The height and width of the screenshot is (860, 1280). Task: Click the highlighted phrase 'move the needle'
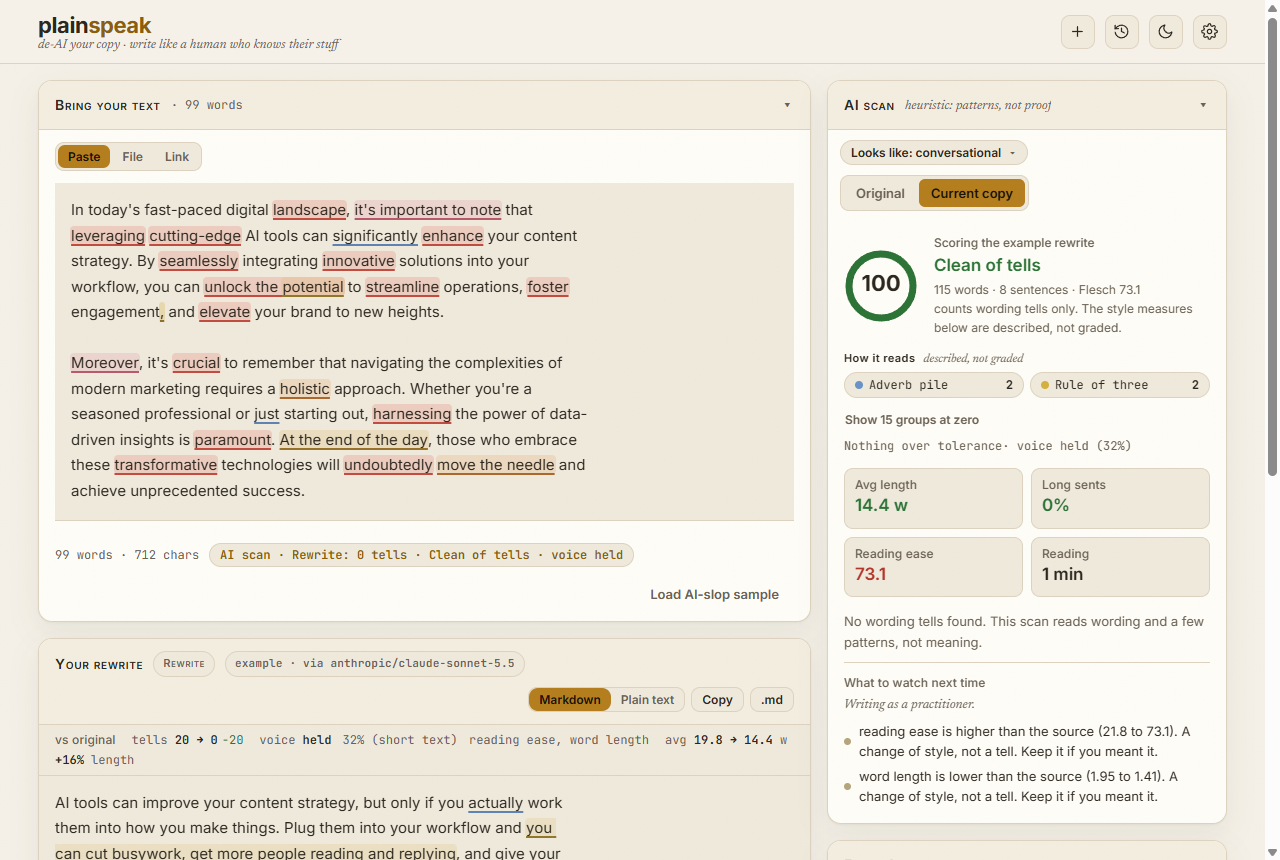496,465
